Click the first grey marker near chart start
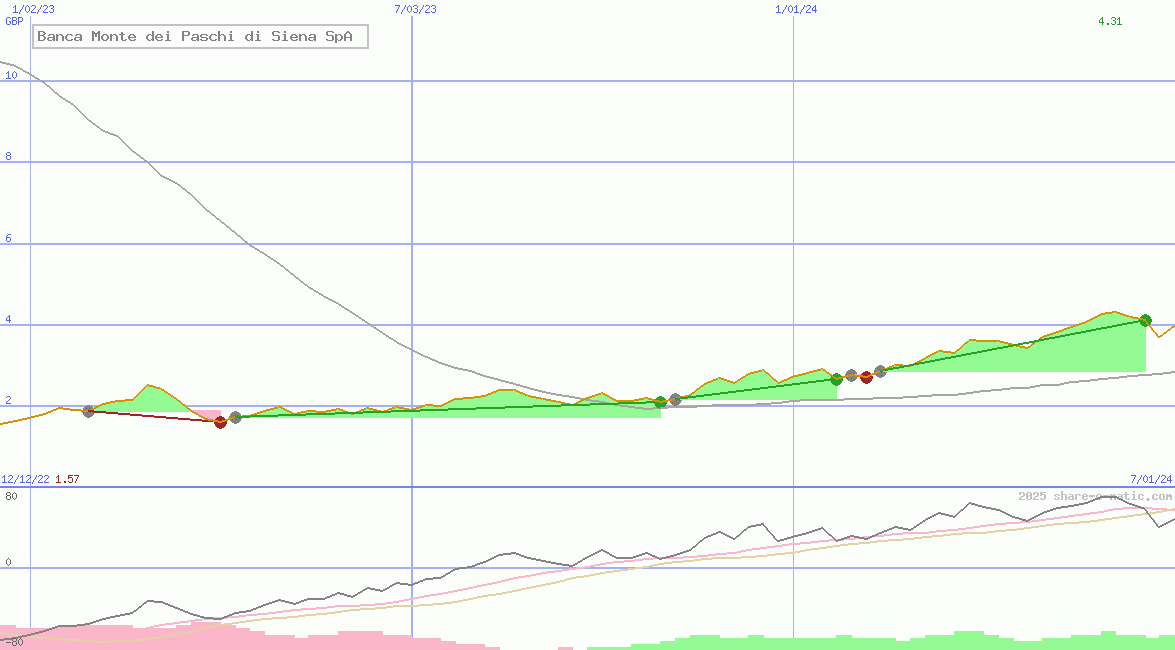The height and width of the screenshot is (650, 1175). (88, 411)
